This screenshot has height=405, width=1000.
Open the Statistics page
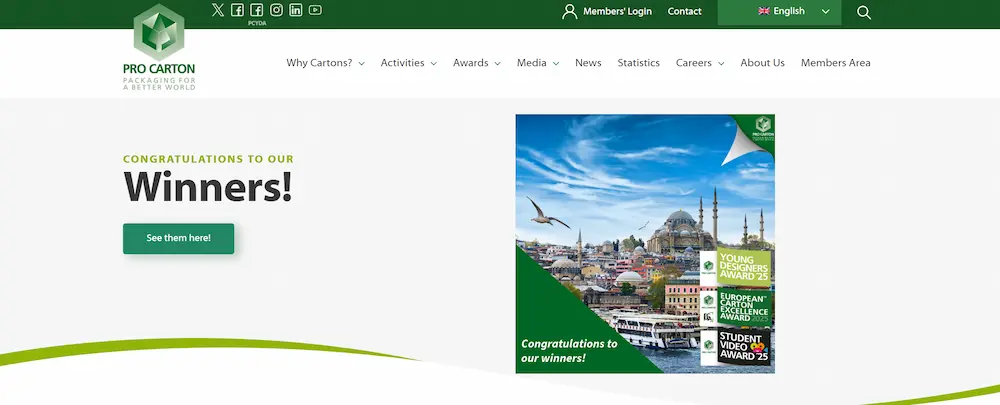(638, 63)
